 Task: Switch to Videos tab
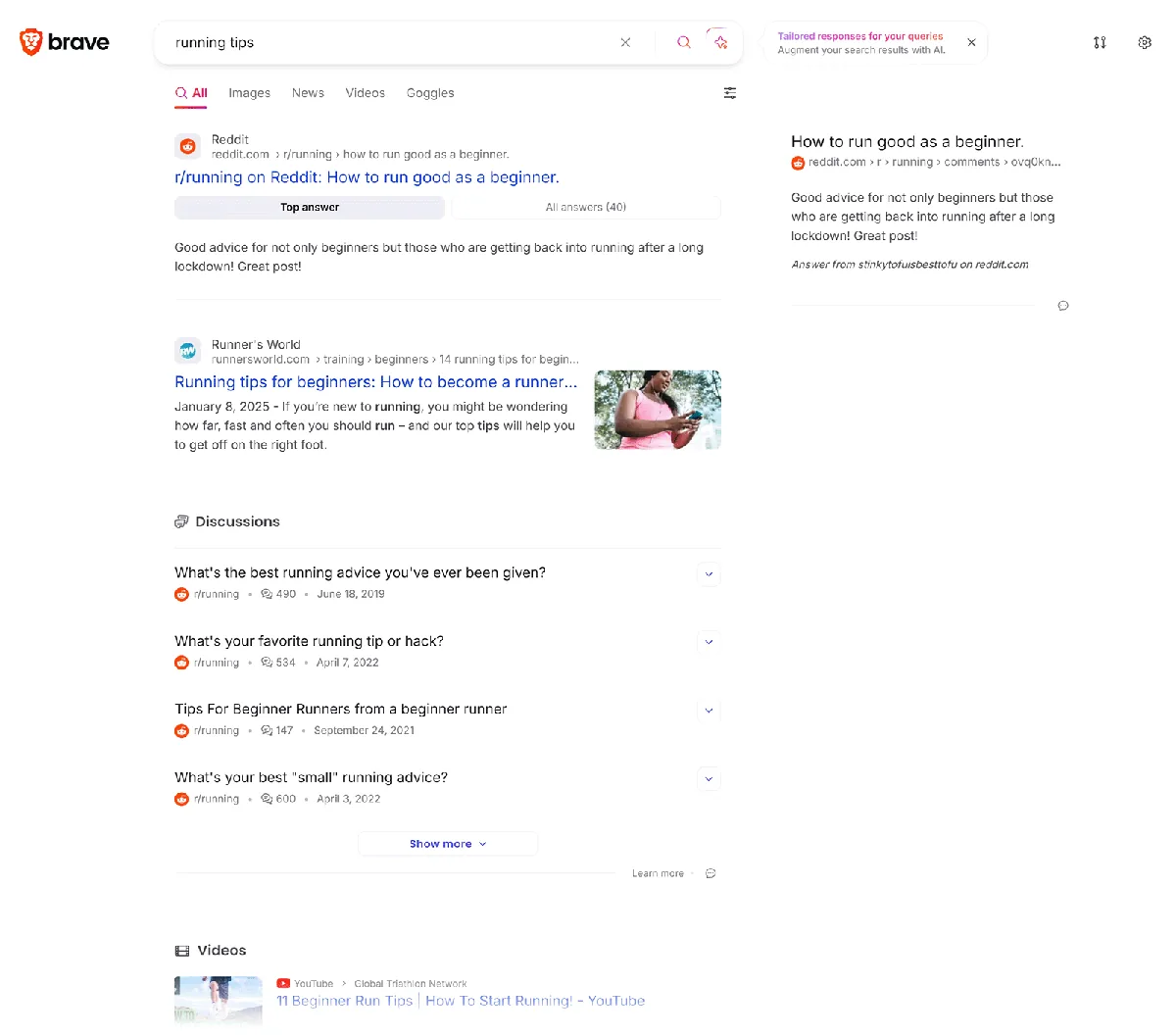(x=366, y=93)
